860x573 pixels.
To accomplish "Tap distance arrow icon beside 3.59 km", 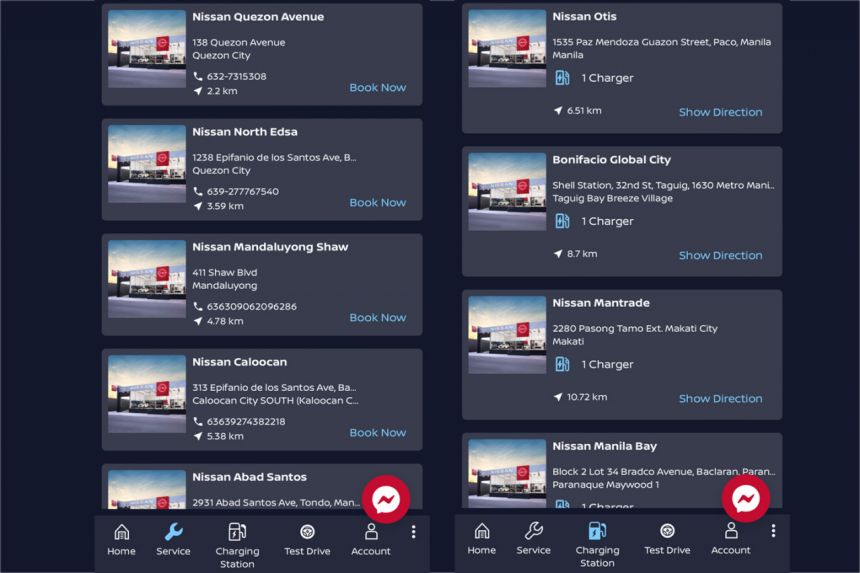I will pyautogui.click(x=198, y=206).
